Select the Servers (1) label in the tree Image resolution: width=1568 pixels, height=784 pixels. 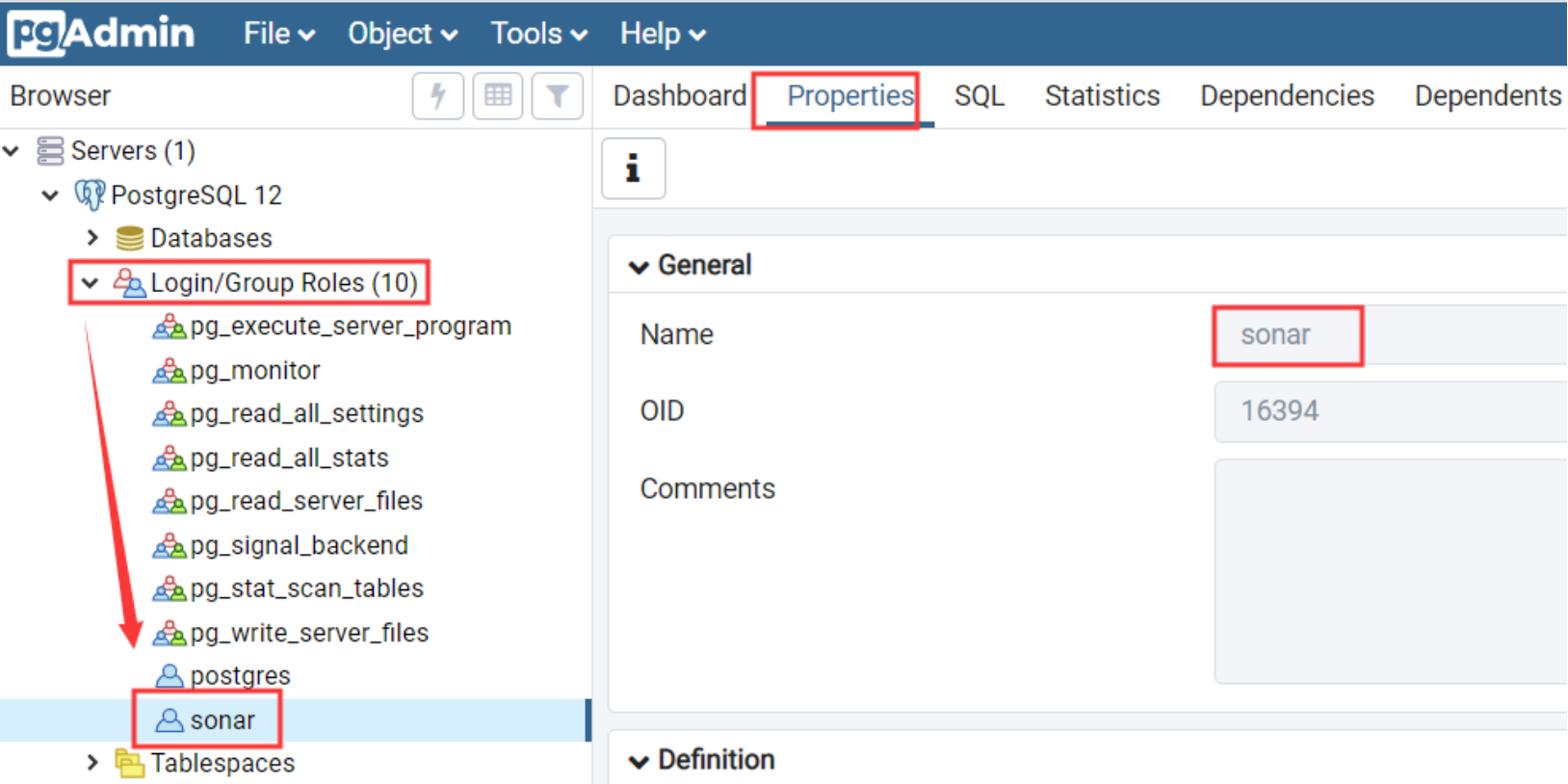click(133, 151)
